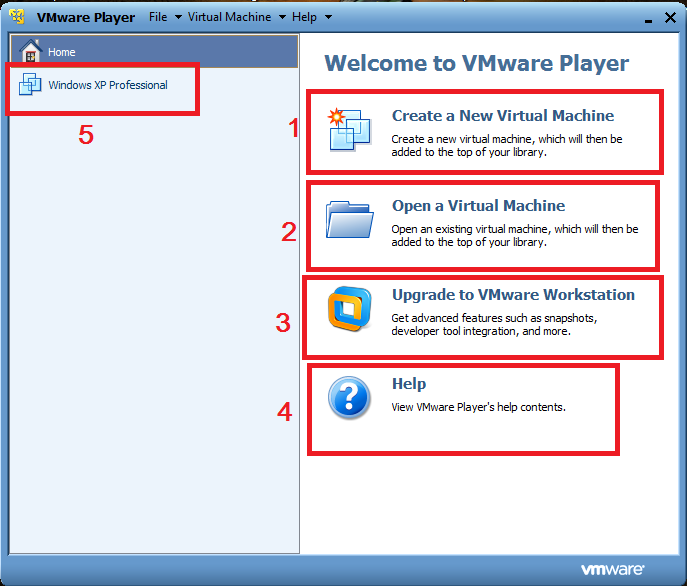Click 'View VMware Player's help contents.' text
The width and height of the screenshot is (687, 586).
[478, 407]
